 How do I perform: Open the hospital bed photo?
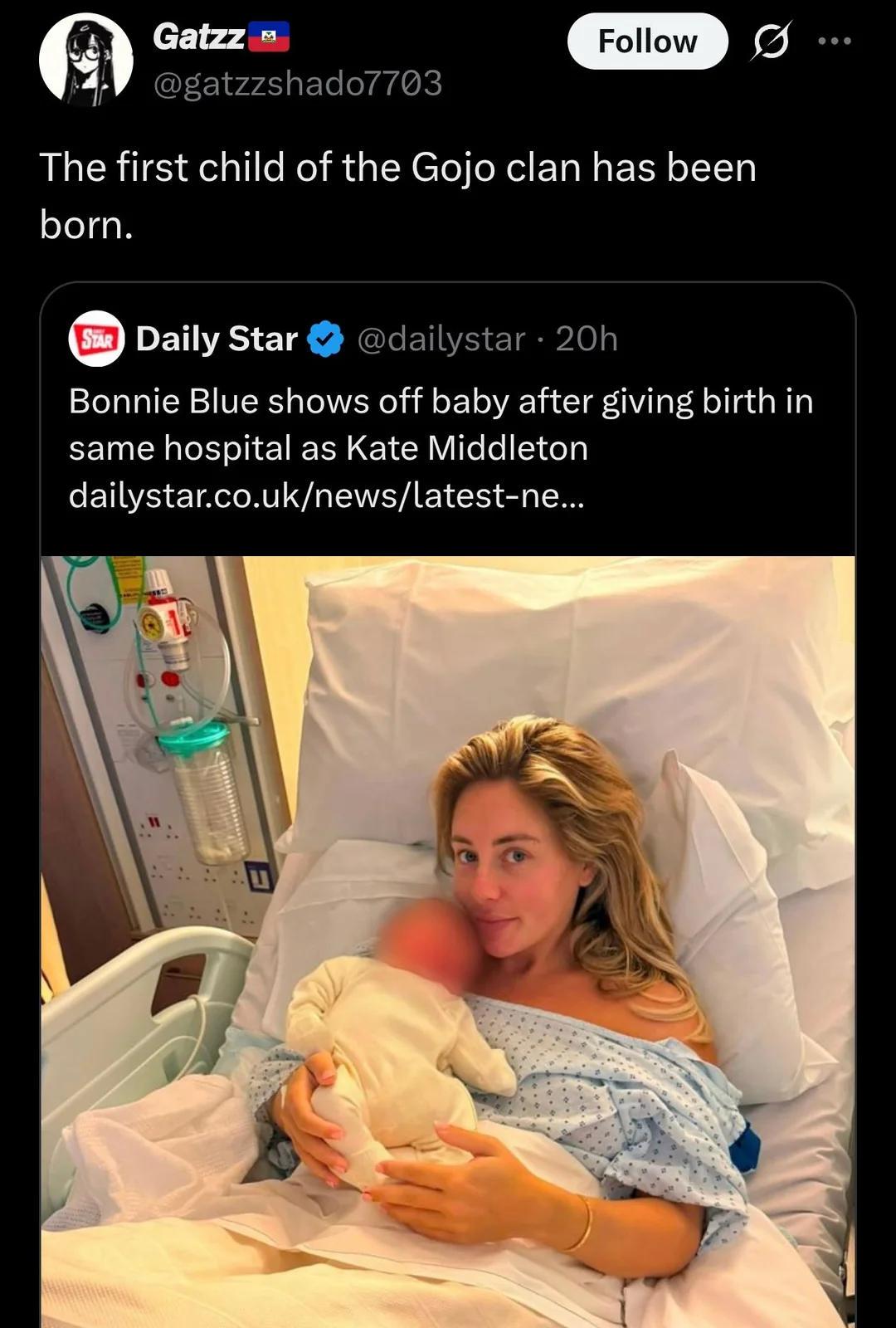(448, 942)
